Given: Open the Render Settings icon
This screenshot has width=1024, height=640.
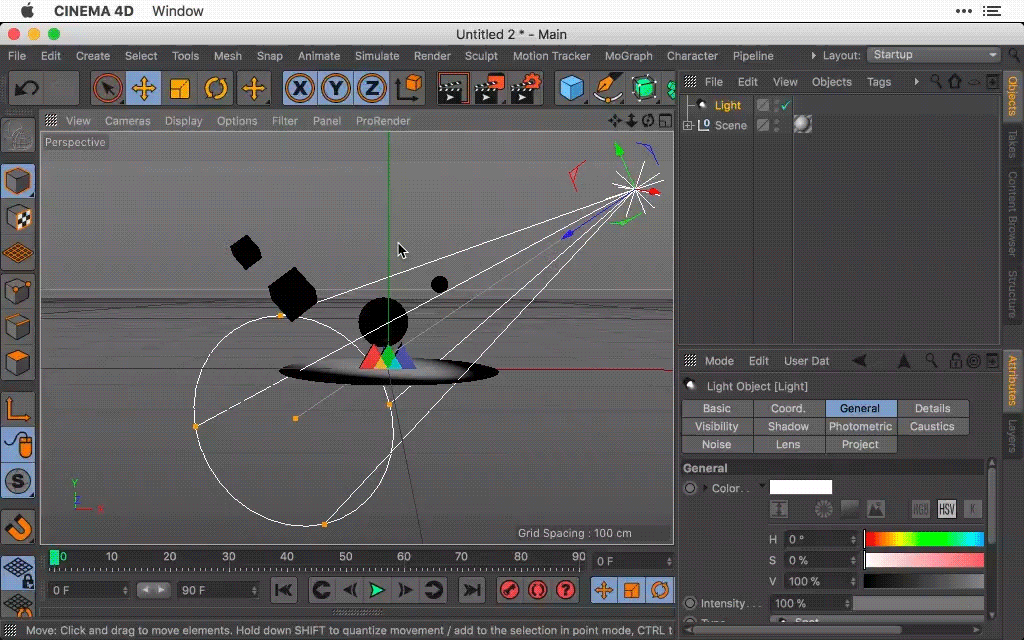Looking at the screenshot, I should pyautogui.click(x=524, y=88).
